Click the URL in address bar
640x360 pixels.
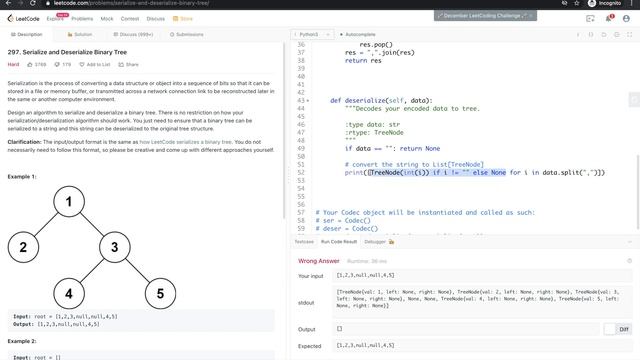click(131, 3)
